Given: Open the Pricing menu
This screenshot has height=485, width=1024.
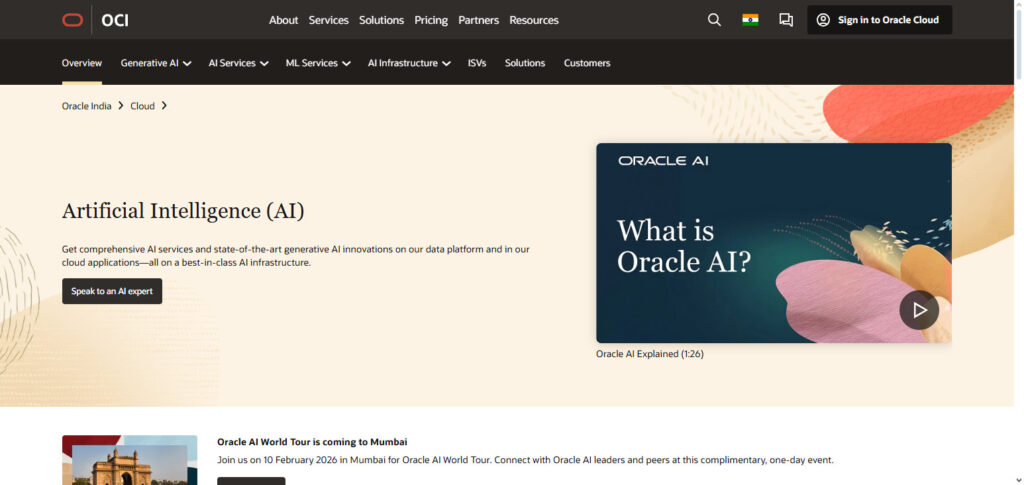Looking at the screenshot, I should [431, 20].
